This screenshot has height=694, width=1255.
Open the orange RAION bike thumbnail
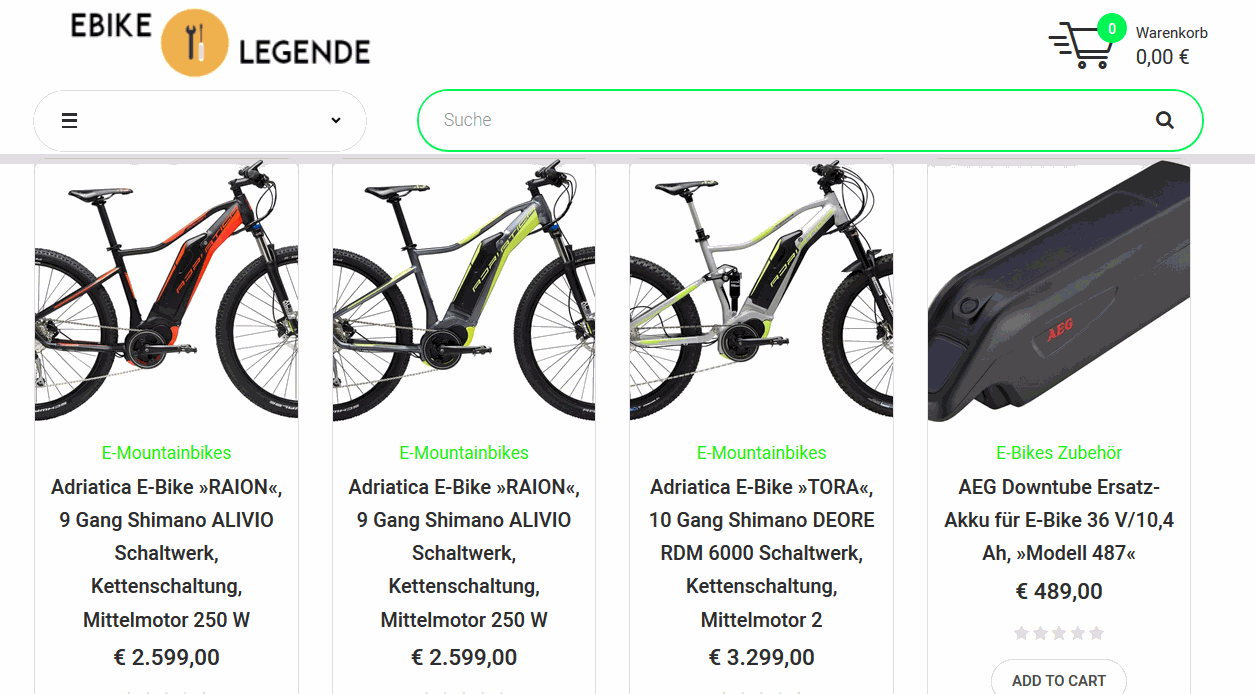(166, 291)
